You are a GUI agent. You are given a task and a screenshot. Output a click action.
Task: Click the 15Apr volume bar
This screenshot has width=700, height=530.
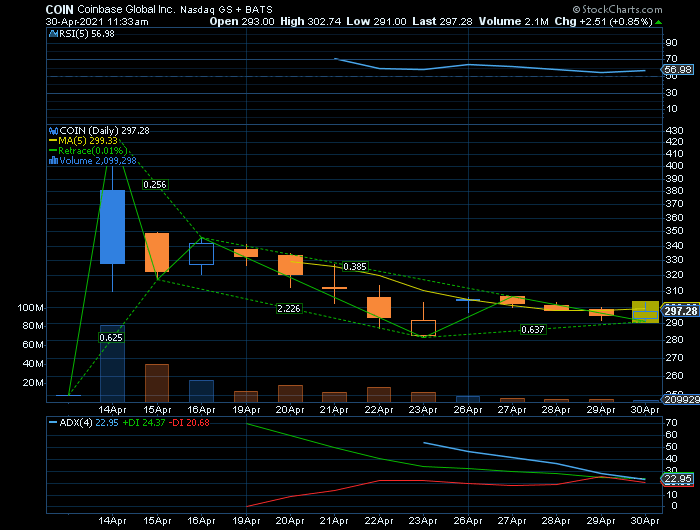tap(157, 383)
